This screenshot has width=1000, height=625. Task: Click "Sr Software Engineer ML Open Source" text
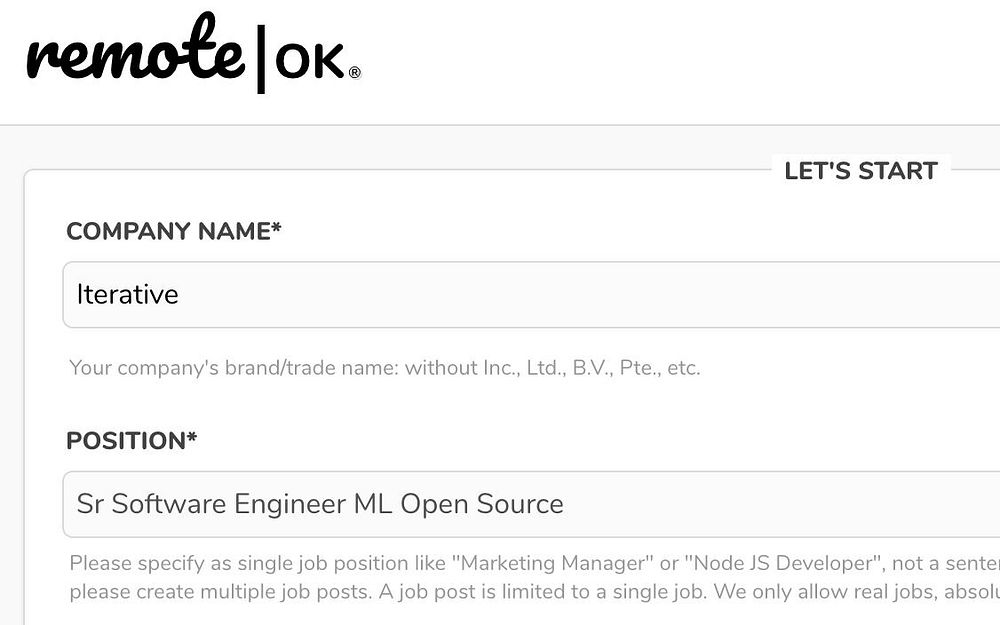pos(320,504)
